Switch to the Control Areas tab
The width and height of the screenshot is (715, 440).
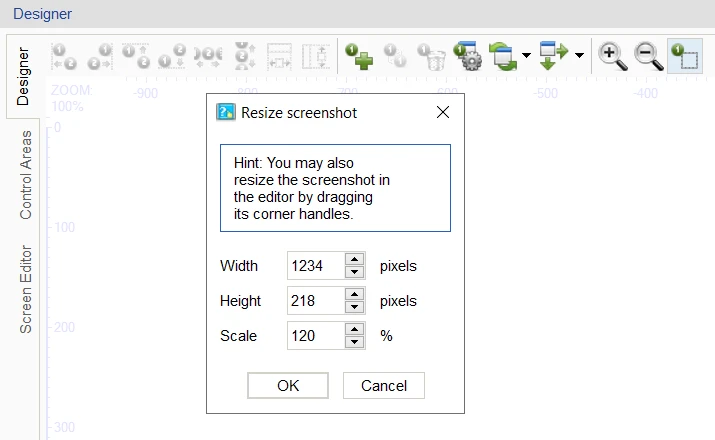[x=26, y=175]
